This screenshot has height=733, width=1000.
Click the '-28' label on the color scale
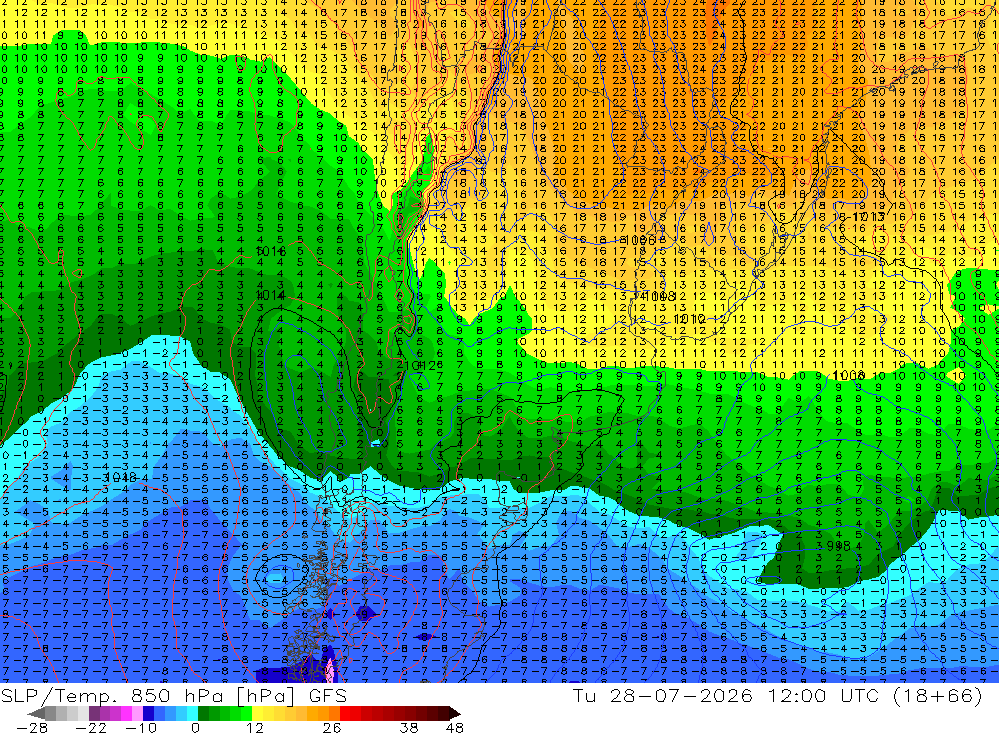[31, 727]
